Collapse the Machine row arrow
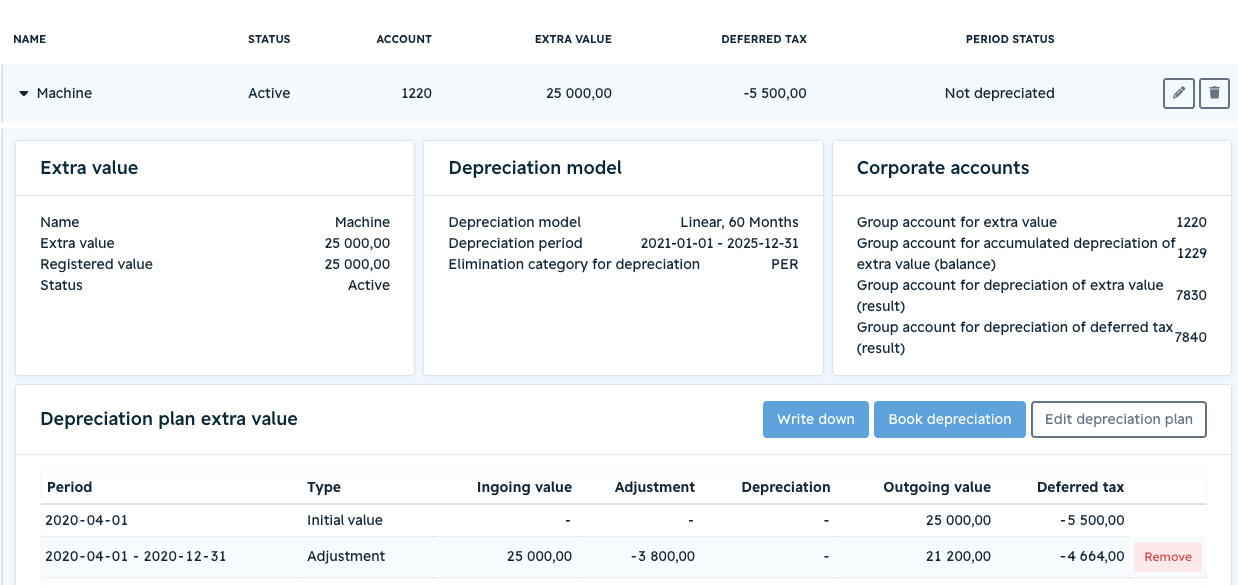Image resolution: width=1238 pixels, height=585 pixels. [x=23, y=93]
